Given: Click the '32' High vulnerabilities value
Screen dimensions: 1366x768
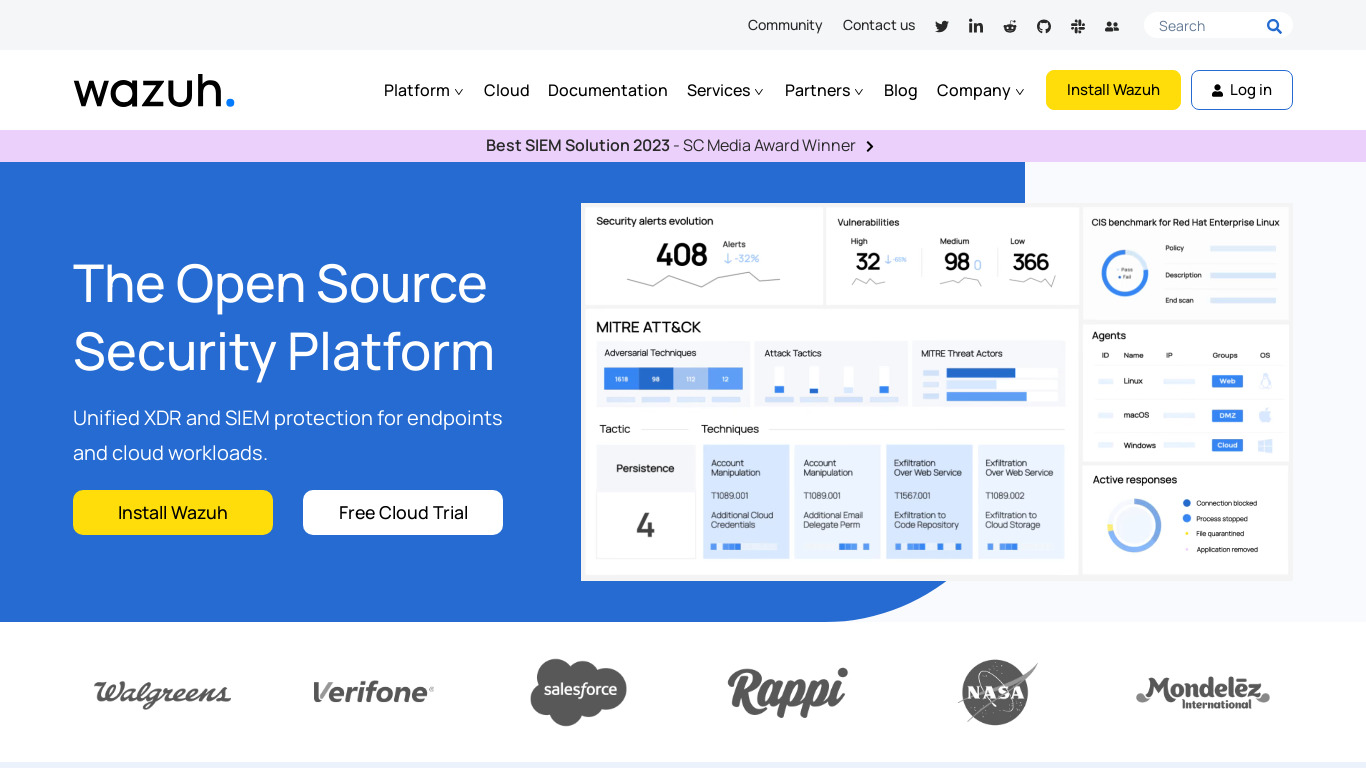Looking at the screenshot, I should pos(867,262).
